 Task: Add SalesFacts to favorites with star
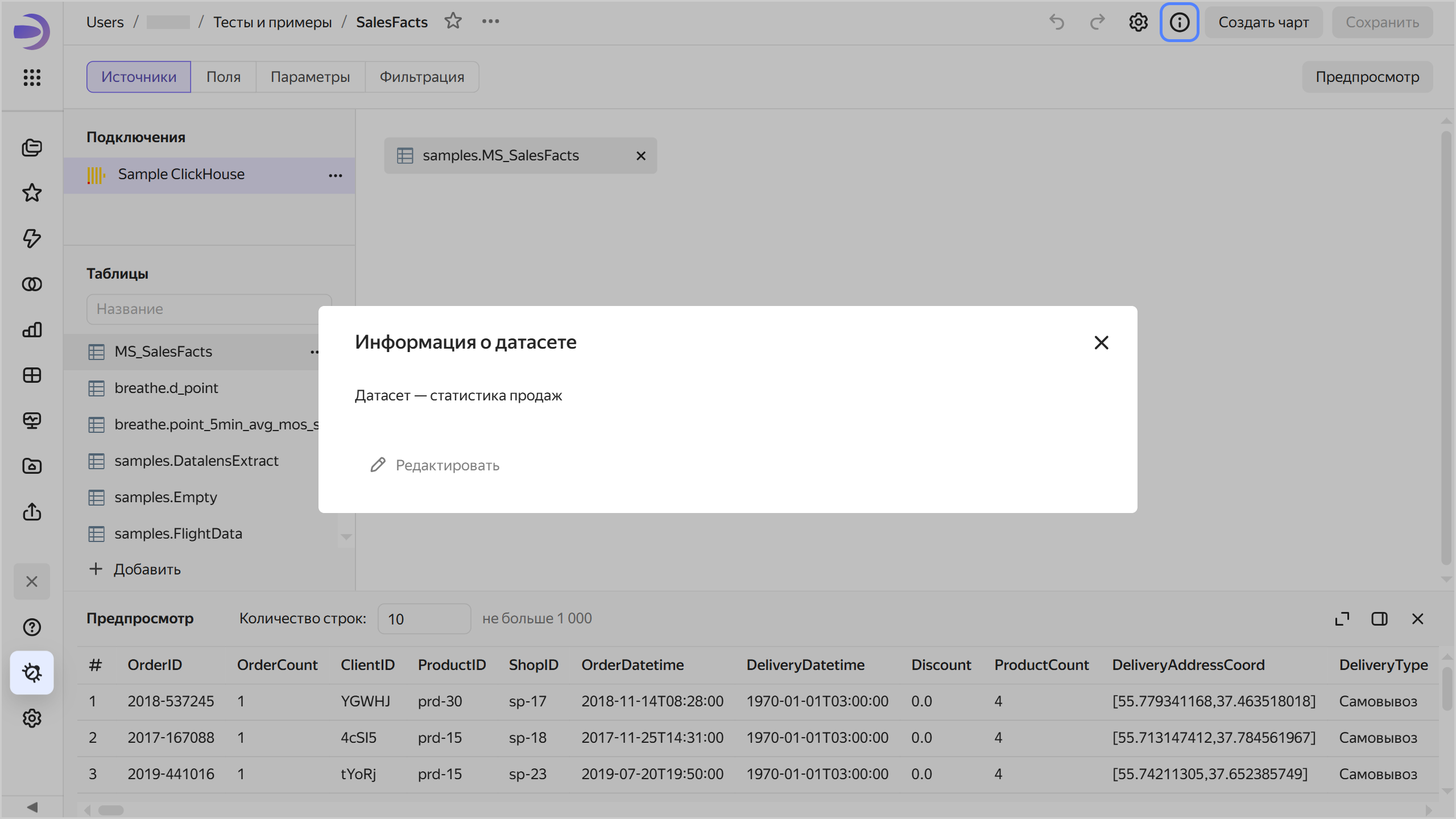453,21
